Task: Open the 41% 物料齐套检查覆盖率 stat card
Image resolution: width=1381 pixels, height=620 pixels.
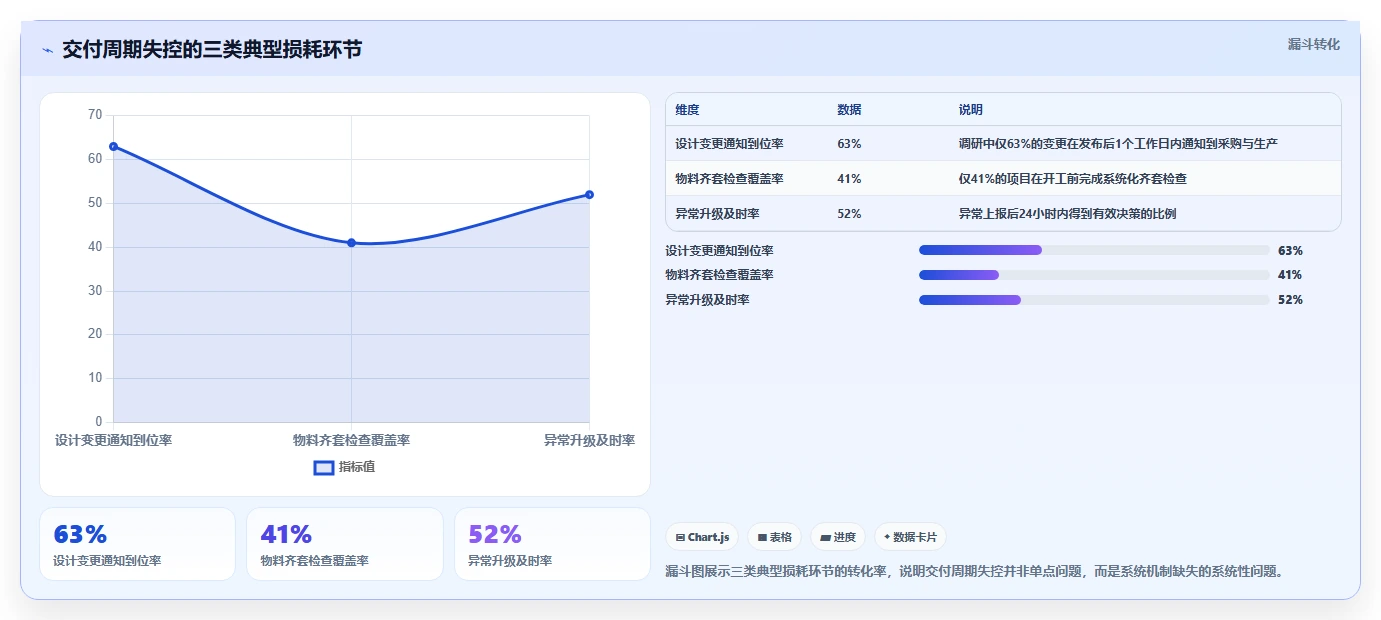Action: [345, 544]
